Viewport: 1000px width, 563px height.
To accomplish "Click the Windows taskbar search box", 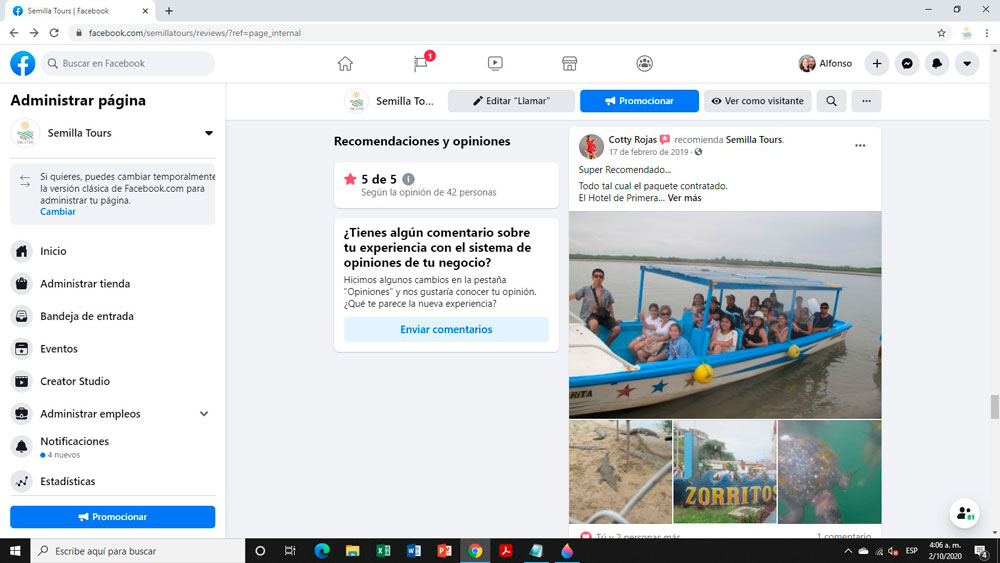I will pyautogui.click(x=138, y=551).
